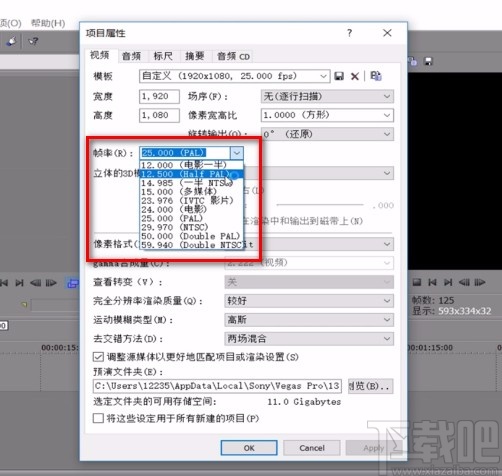502x476 pixels.
Task: Click the copy snapshot icon above the preview
Action: [413, 61]
